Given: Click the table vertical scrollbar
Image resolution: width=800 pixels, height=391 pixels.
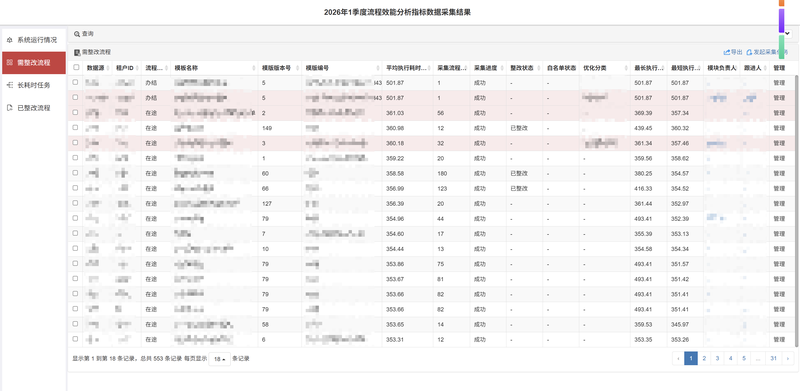Looking at the screenshot, I should (x=797, y=208).
